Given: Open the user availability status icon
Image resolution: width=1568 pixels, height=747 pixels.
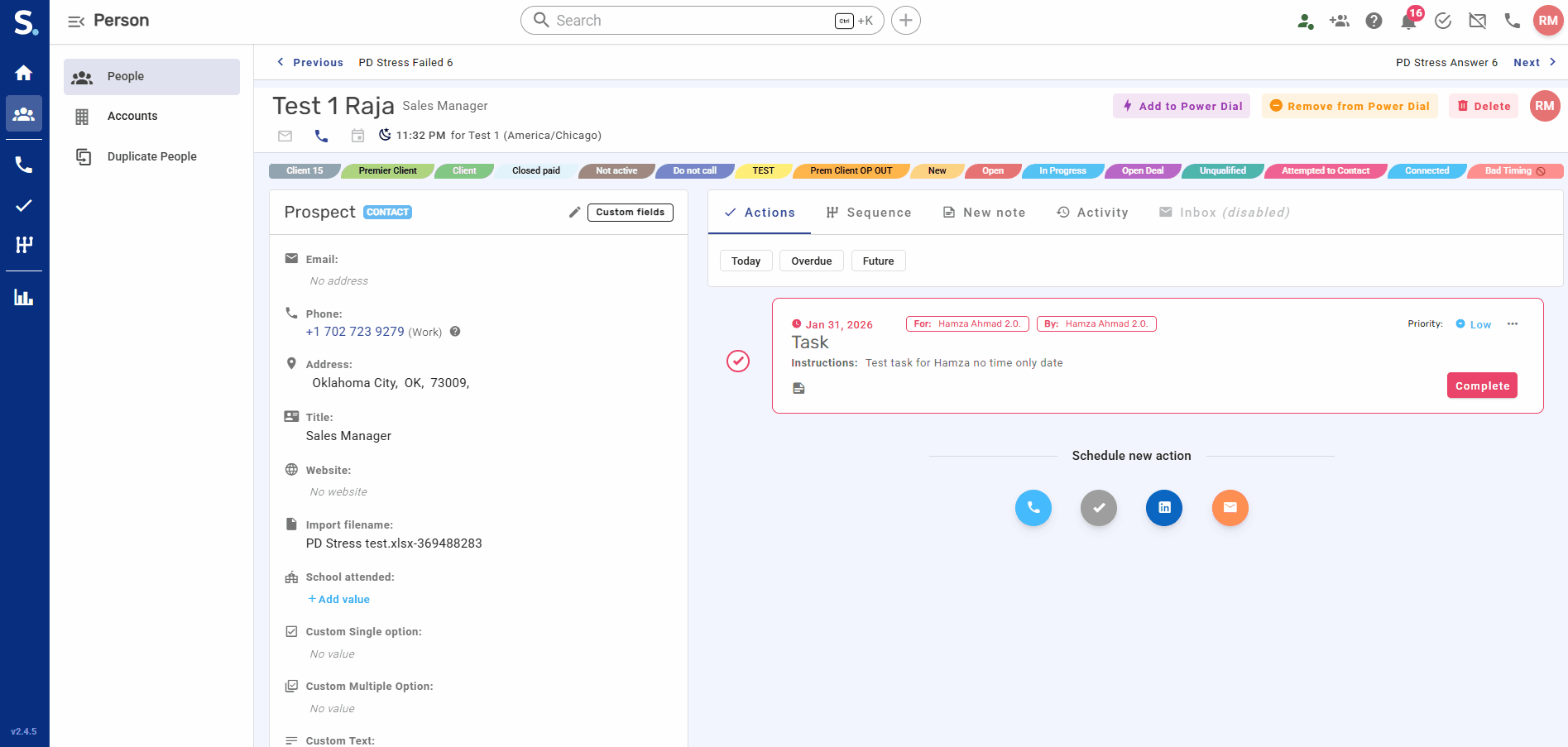Looking at the screenshot, I should click(x=1305, y=22).
